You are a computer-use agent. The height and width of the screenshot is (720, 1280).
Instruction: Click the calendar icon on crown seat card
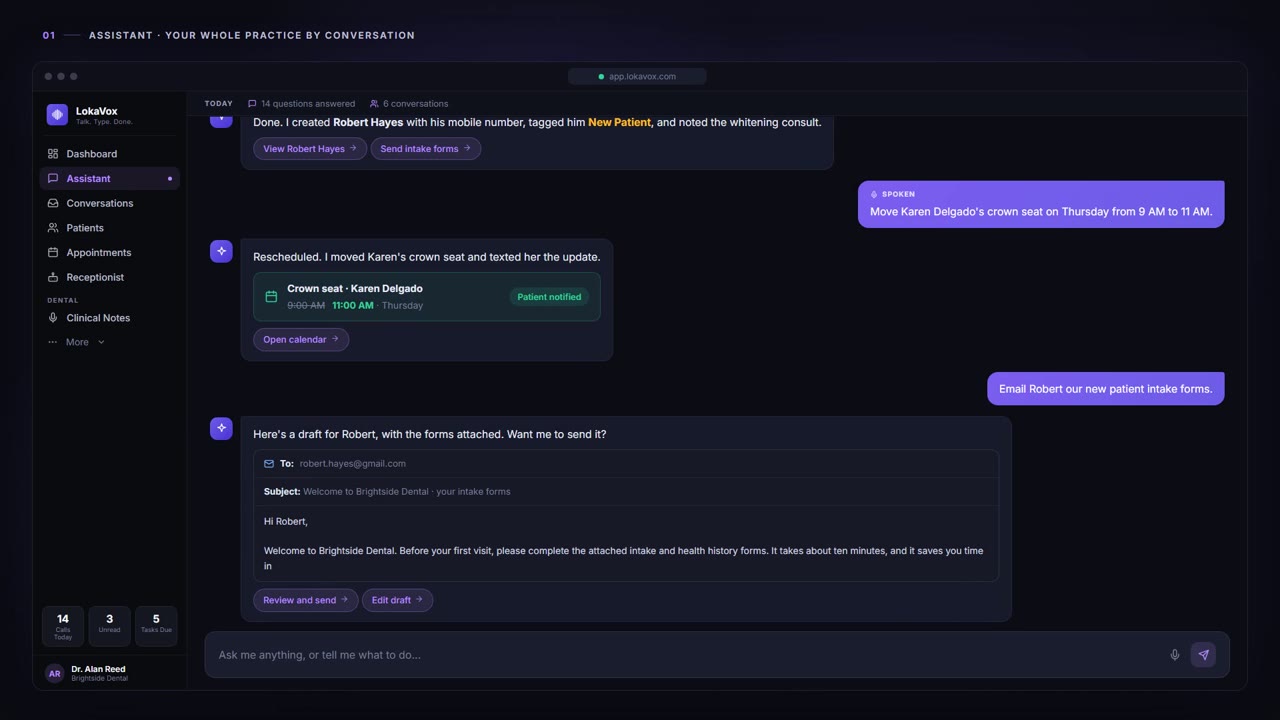271,297
